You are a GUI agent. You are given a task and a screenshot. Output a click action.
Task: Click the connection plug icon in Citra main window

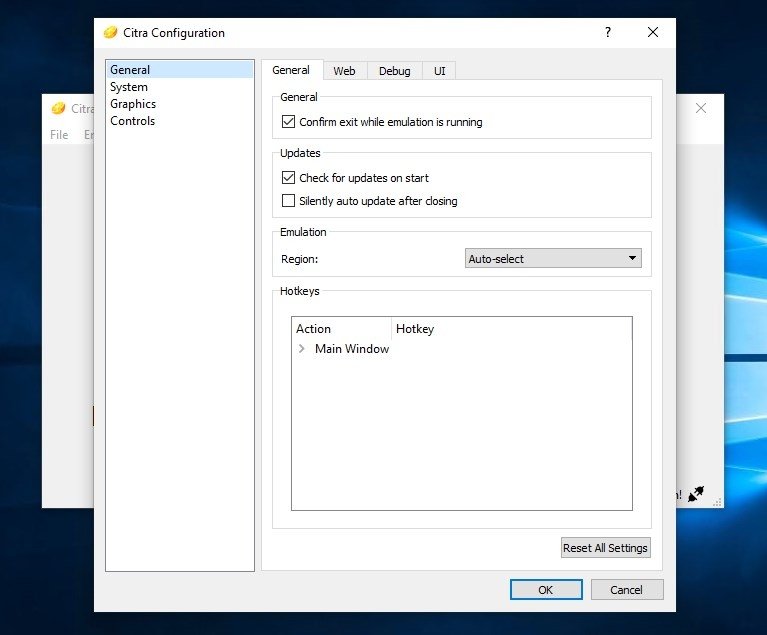point(696,494)
